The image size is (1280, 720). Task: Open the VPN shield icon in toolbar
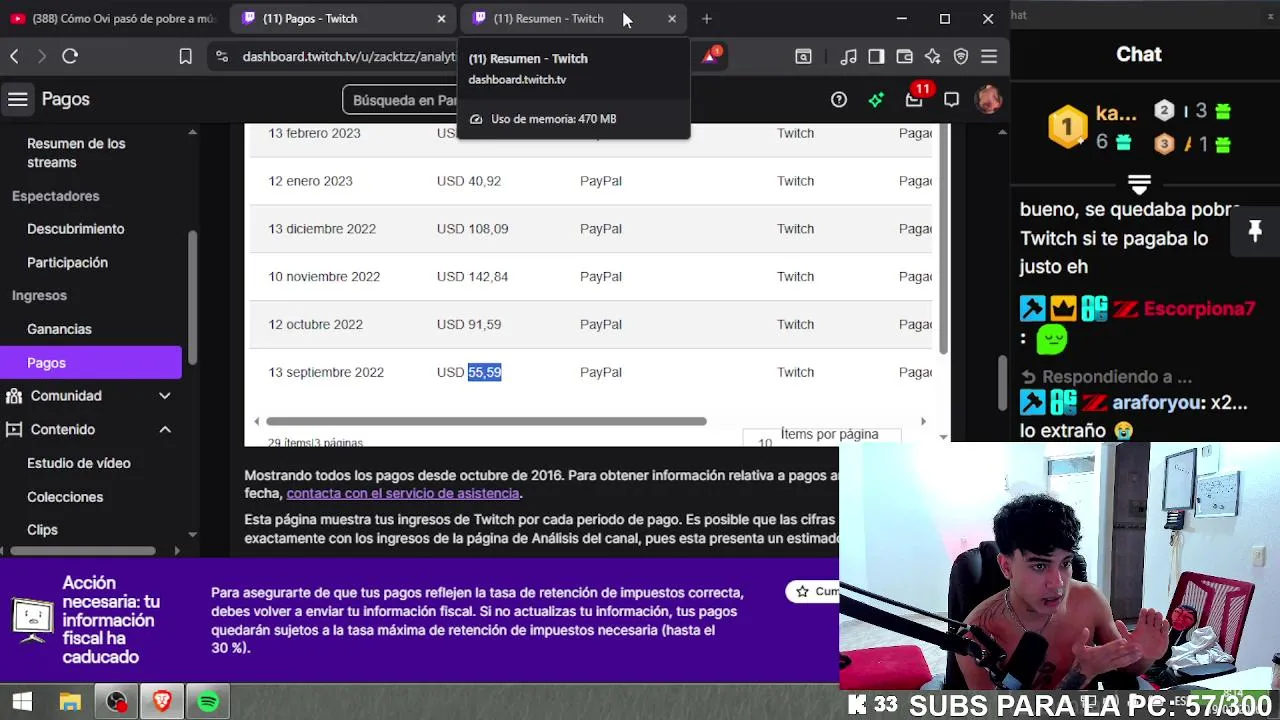pyautogui.click(x=961, y=57)
